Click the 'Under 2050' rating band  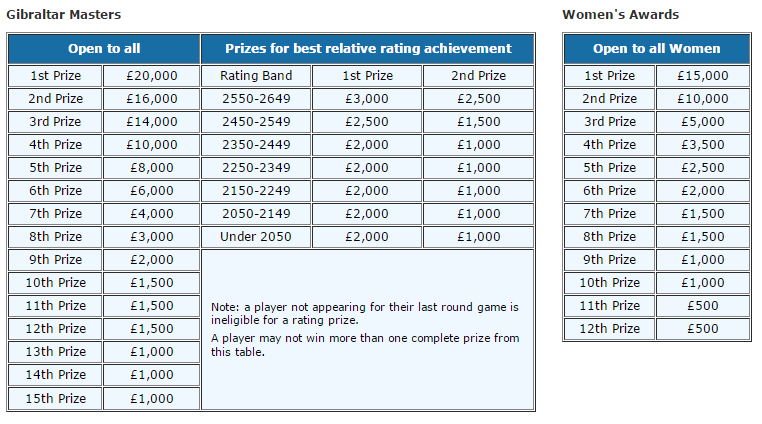pos(257,237)
